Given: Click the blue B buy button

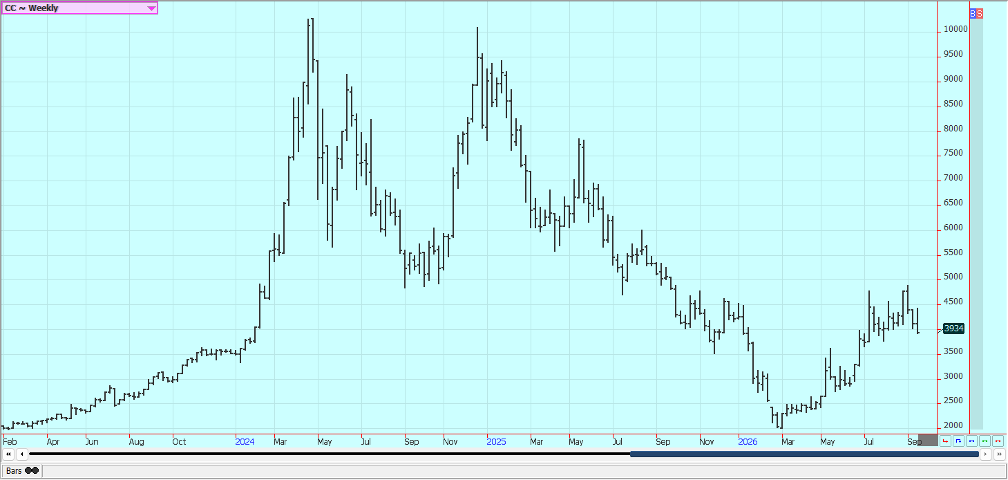Looking at the screenshot, I should pyautogui.click(x=973, y=13).
